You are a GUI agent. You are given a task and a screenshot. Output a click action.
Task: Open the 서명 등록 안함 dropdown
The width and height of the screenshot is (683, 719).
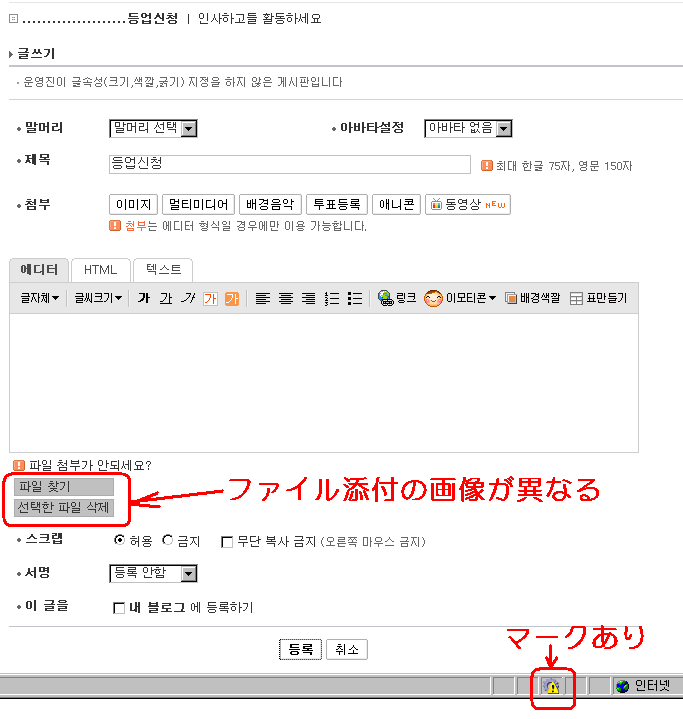point(153,573)
